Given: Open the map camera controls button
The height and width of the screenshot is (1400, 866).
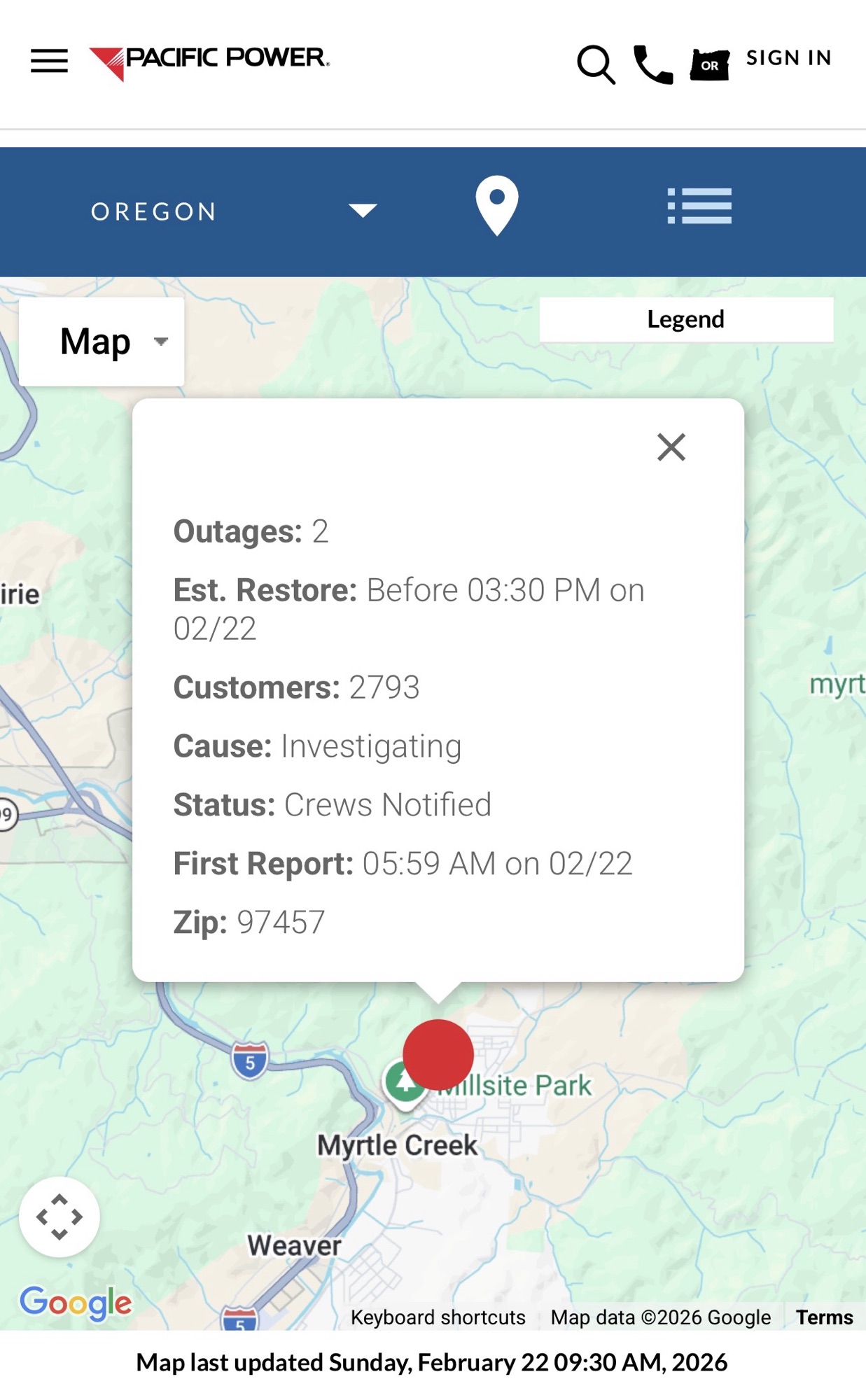Looking at the screenshot, I should [60, 1217].
